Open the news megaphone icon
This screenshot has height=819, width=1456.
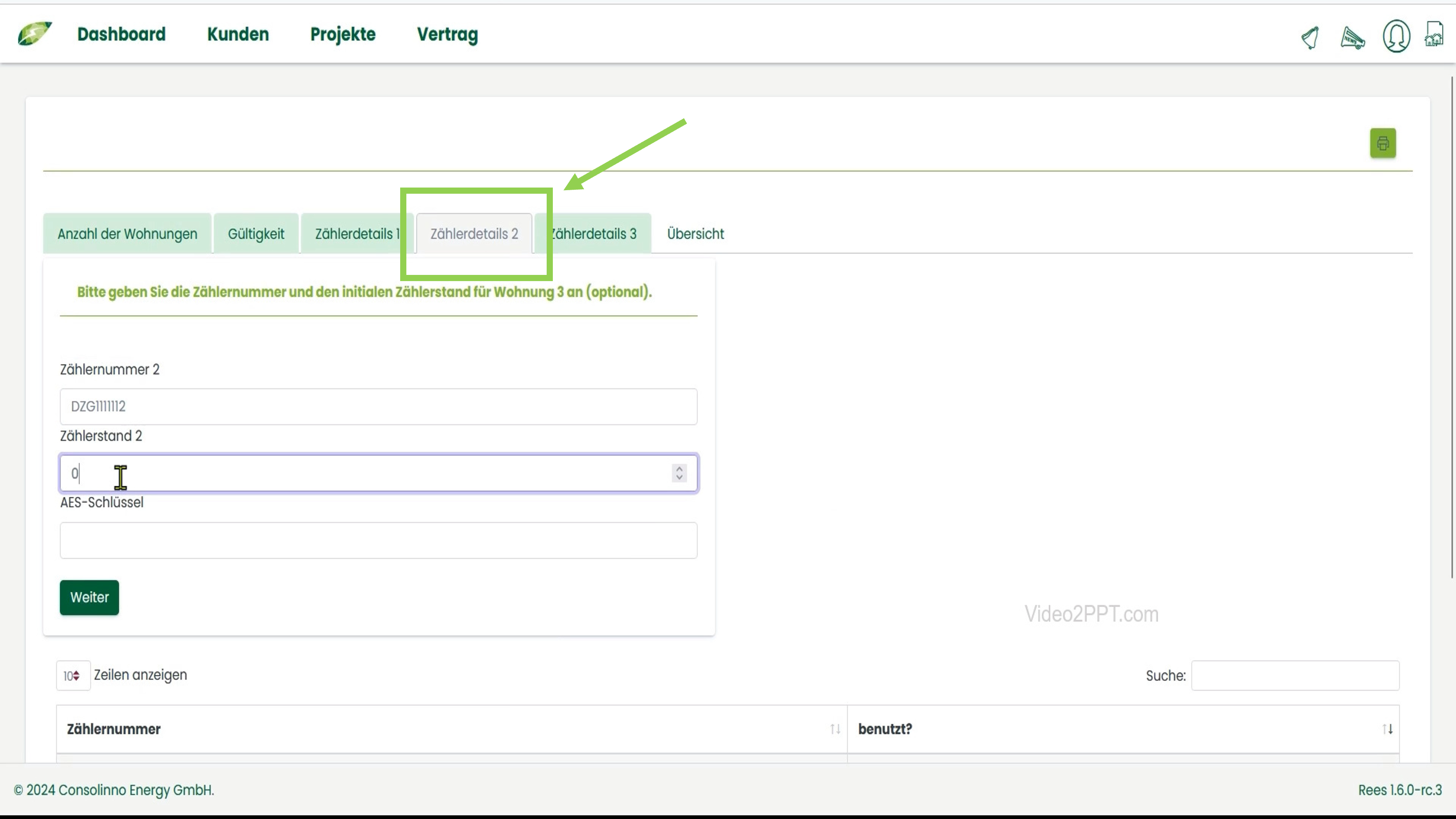coord(1352,38)
